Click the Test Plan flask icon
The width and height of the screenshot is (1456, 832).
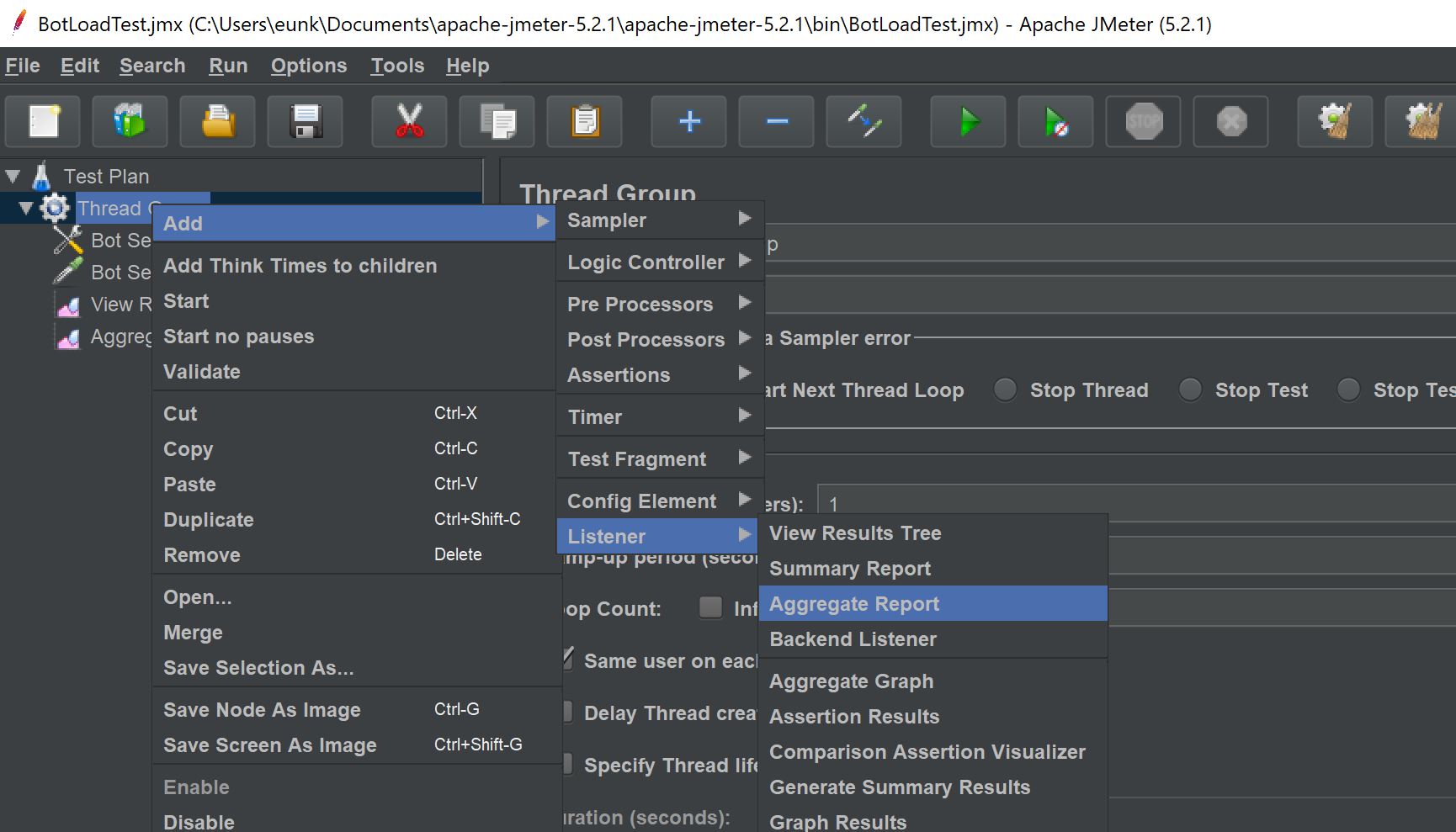(41, 176)
